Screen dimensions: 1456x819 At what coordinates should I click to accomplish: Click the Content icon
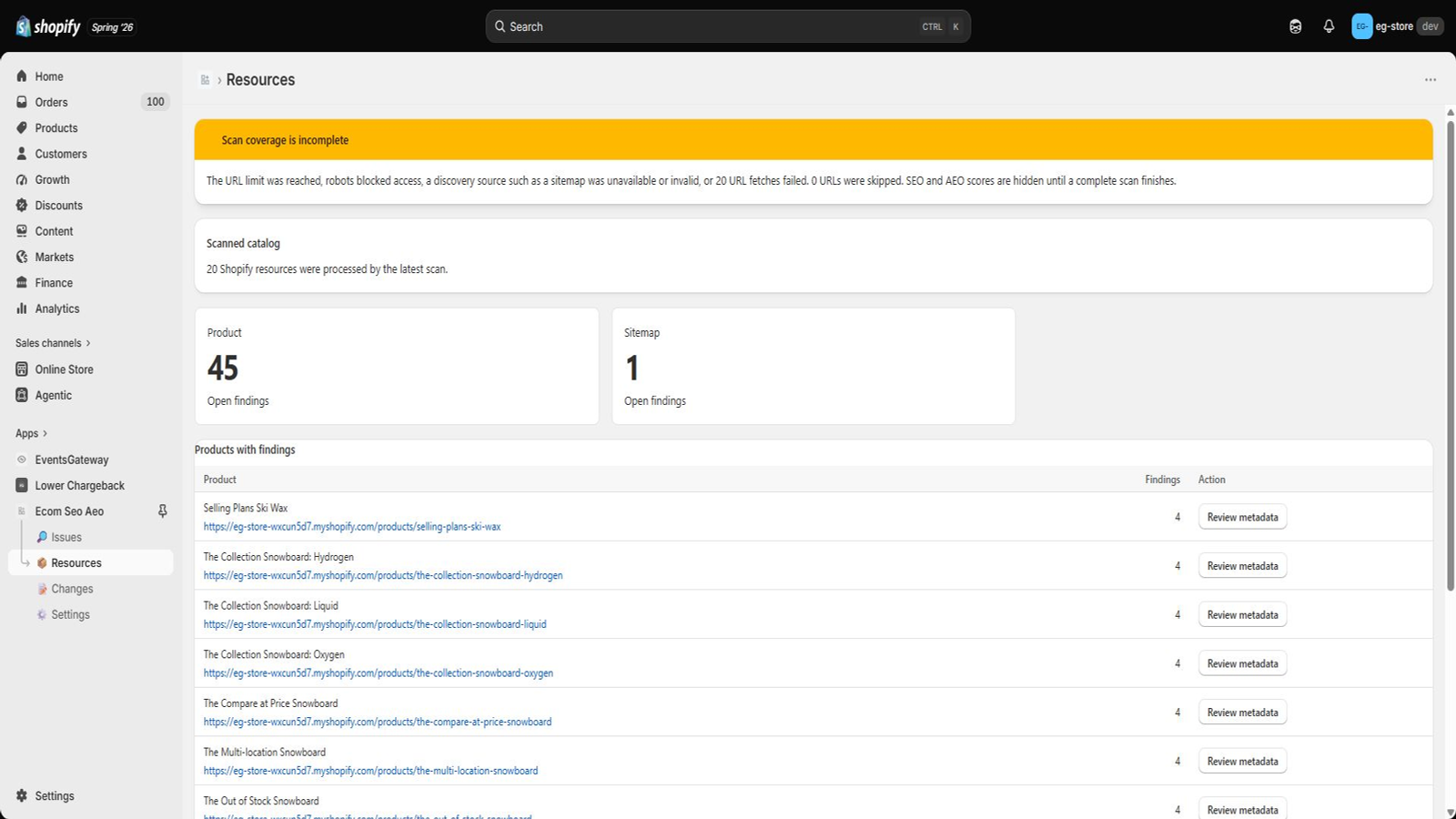pyautogui.click(x=22, y=231)
